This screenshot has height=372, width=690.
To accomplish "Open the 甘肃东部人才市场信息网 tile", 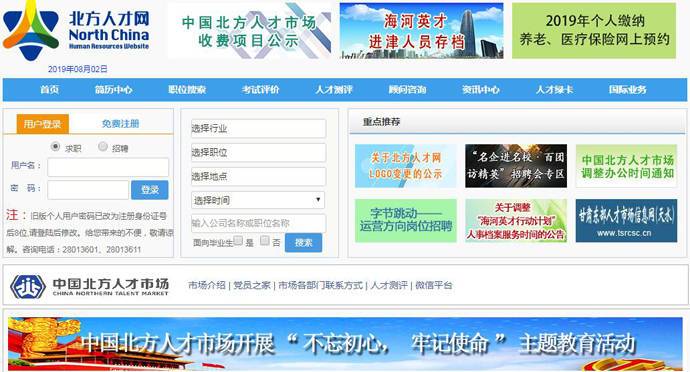I will tap(626, 221).
